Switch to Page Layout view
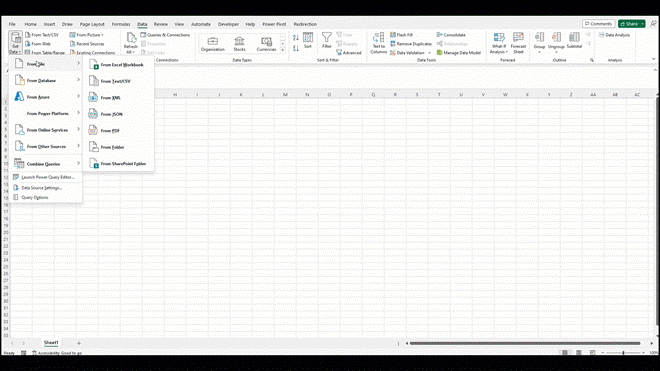 pos(579,352)
